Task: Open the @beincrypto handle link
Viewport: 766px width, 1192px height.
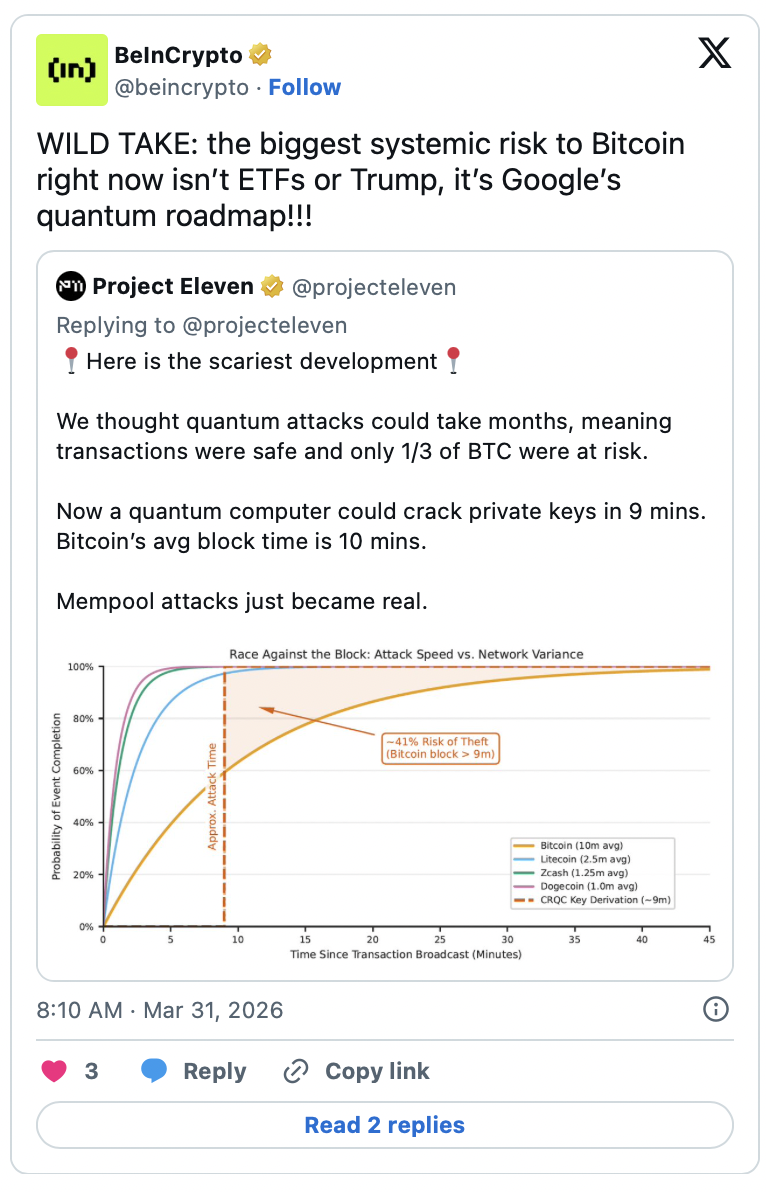Action: click(182, 87)
